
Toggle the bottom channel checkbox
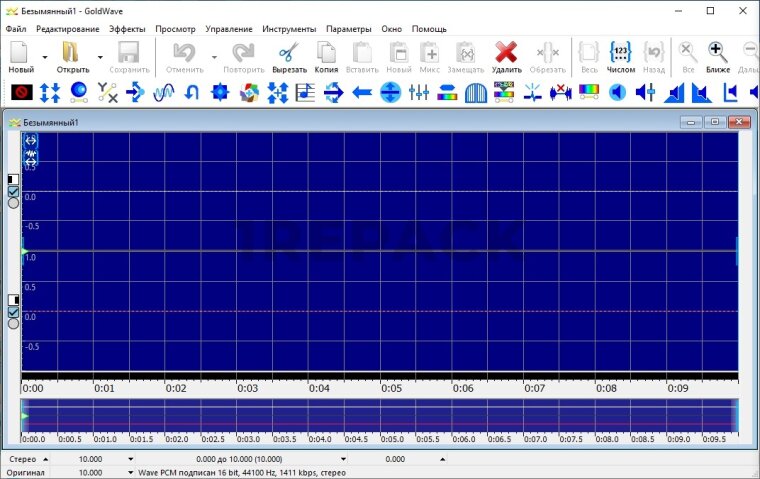(x=13, y=312)
